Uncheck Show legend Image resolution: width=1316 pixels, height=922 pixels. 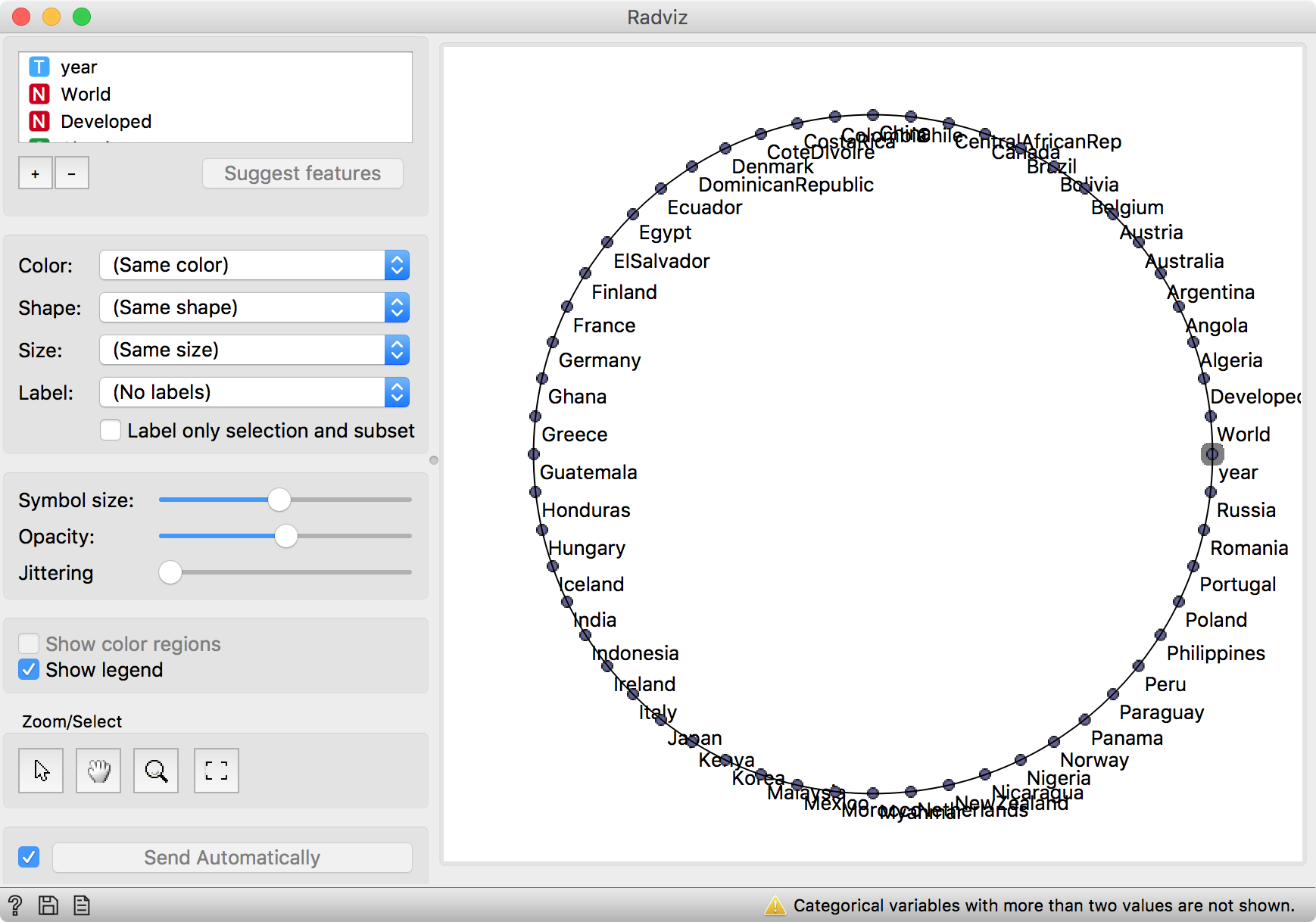point(29,670)
